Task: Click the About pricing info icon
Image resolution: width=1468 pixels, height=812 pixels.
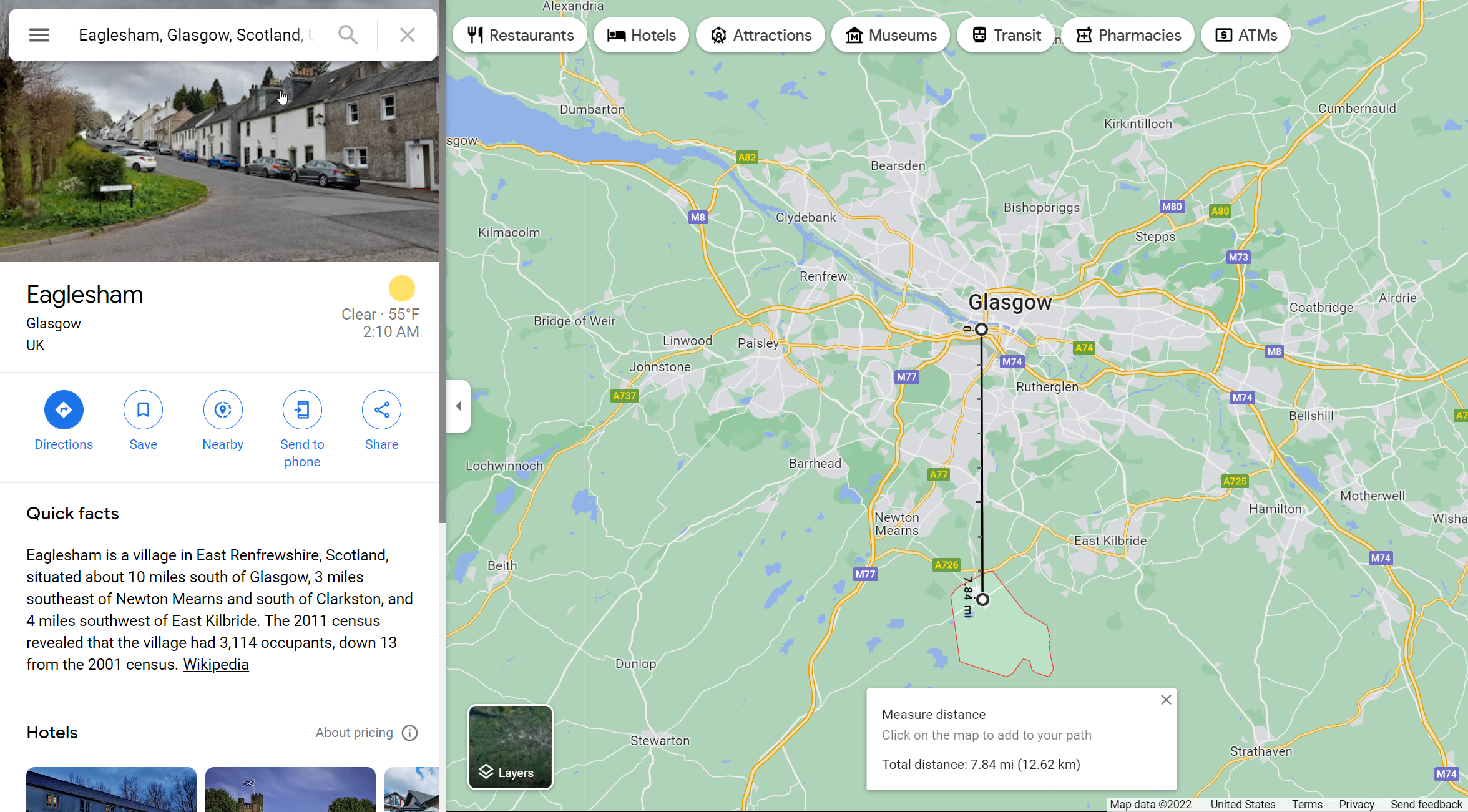Action: 409,733
